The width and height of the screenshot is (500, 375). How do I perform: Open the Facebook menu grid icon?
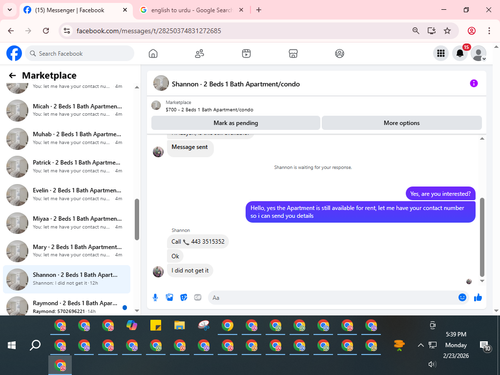pos(441,53)
